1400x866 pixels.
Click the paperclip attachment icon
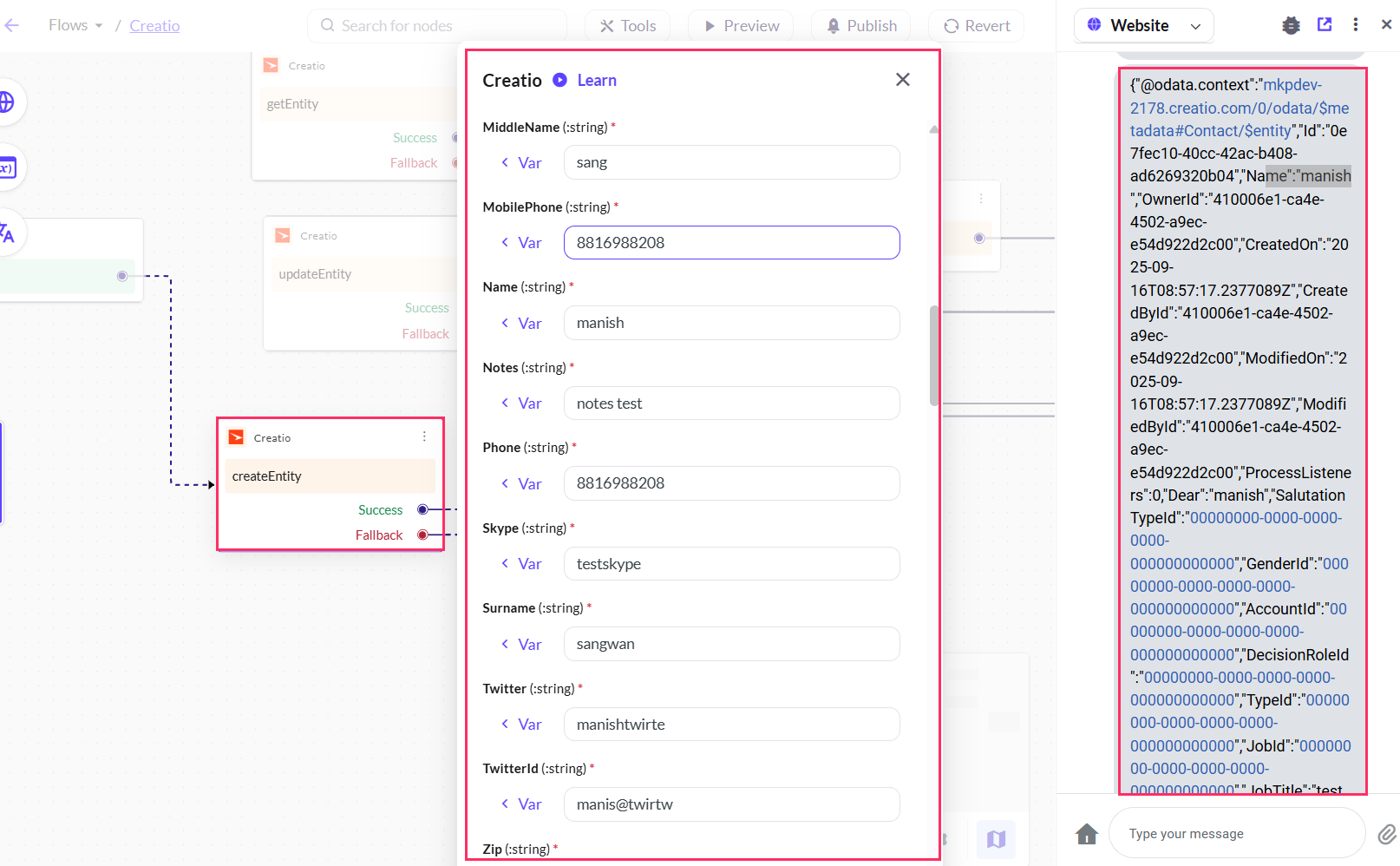click(1387, 834)
